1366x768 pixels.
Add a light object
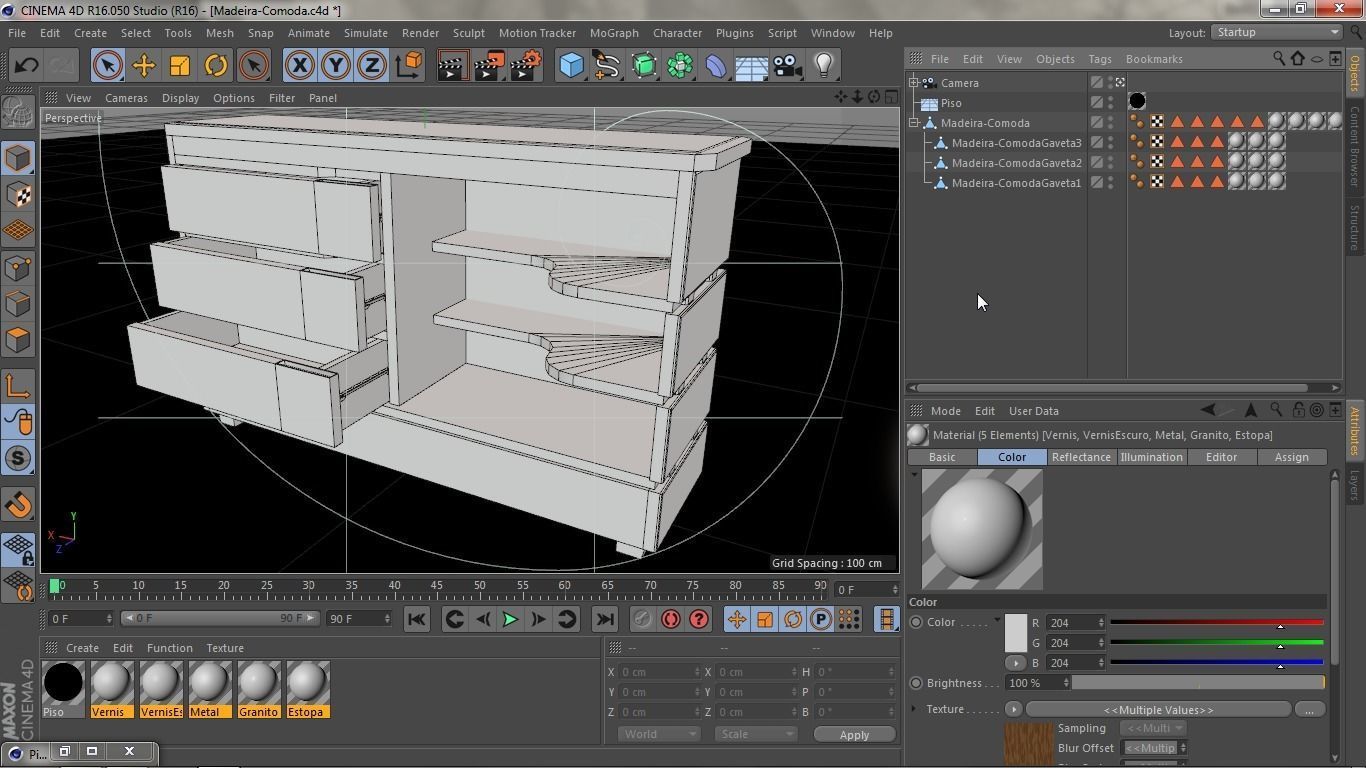(823, 66)
